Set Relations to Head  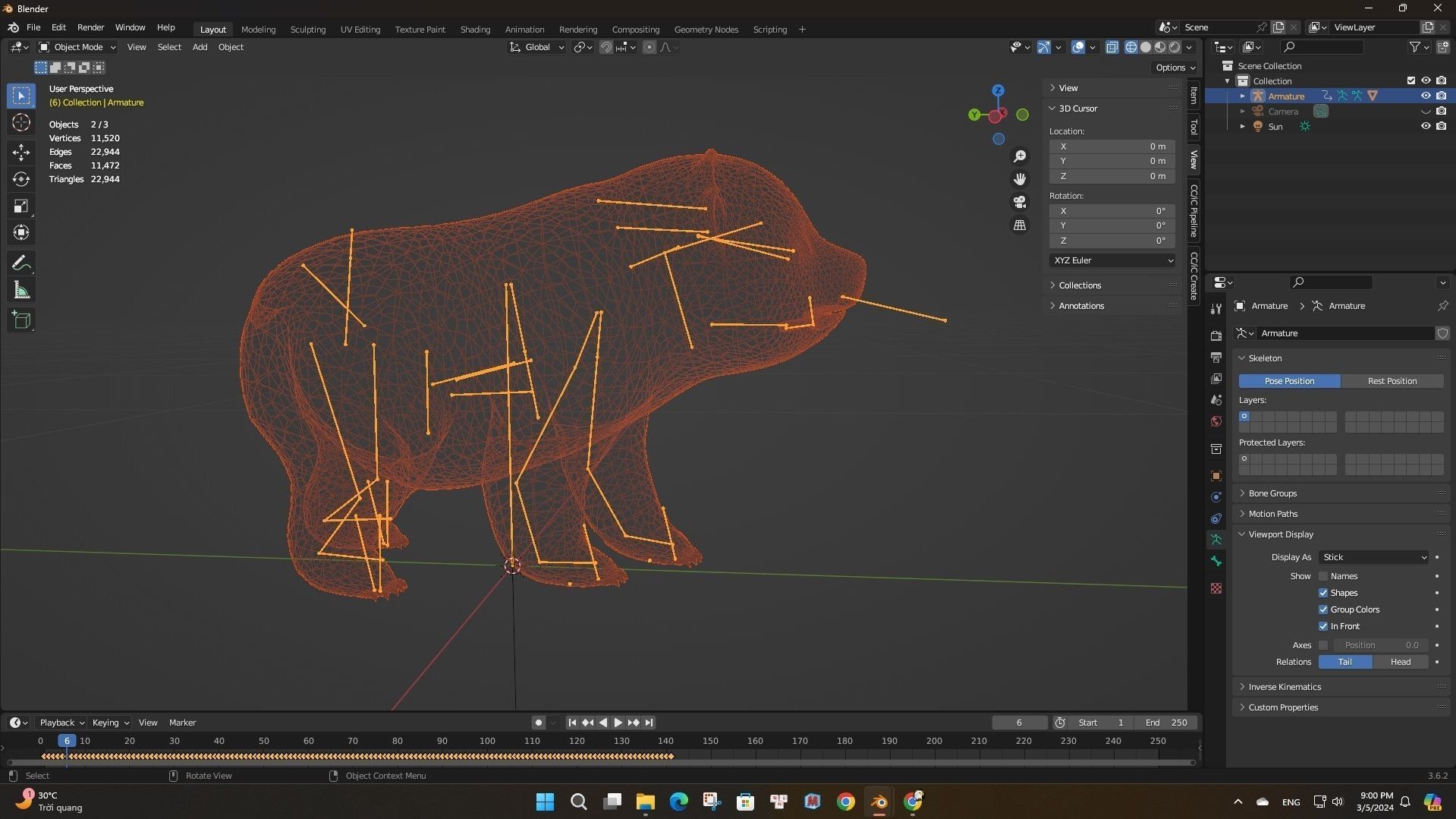coord(1400,662)
